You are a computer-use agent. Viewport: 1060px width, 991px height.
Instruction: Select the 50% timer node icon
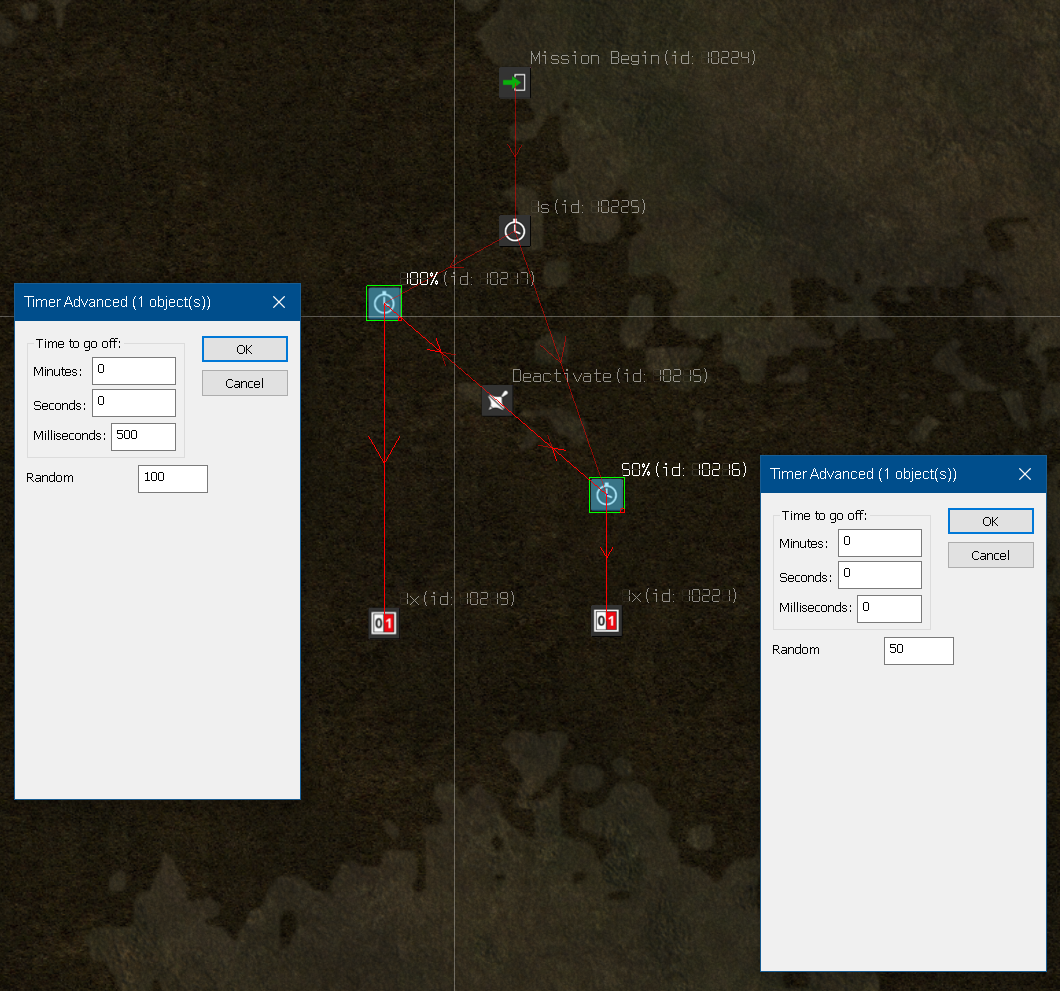(606, 495)
